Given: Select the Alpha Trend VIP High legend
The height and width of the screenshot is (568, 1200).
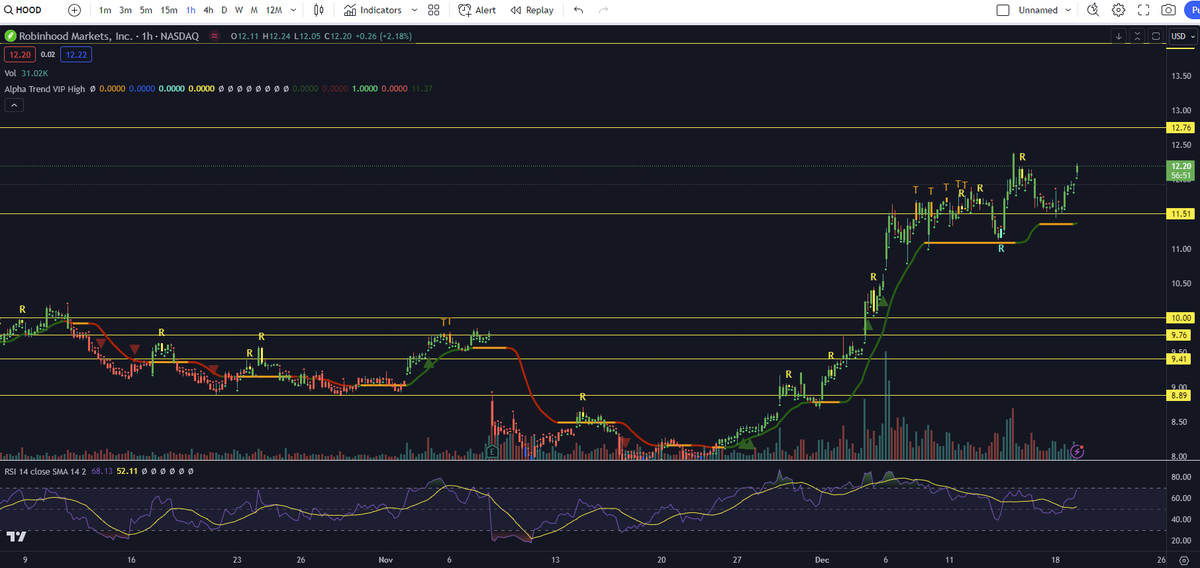Looking at the screenshot, I should [47, 88].
